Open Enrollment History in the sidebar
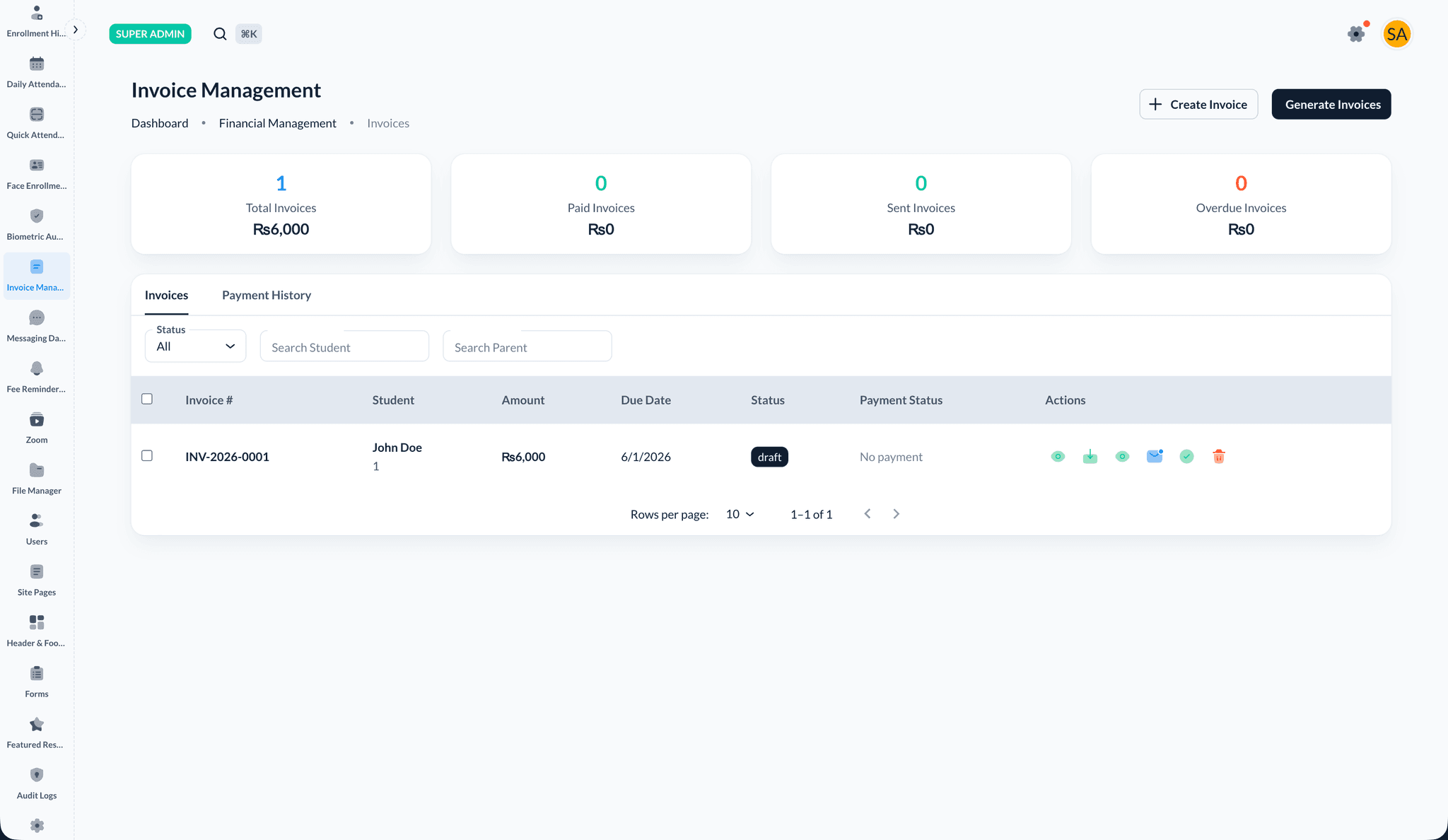This screenshot has height=840, width=1448. [x=36, y=21]
